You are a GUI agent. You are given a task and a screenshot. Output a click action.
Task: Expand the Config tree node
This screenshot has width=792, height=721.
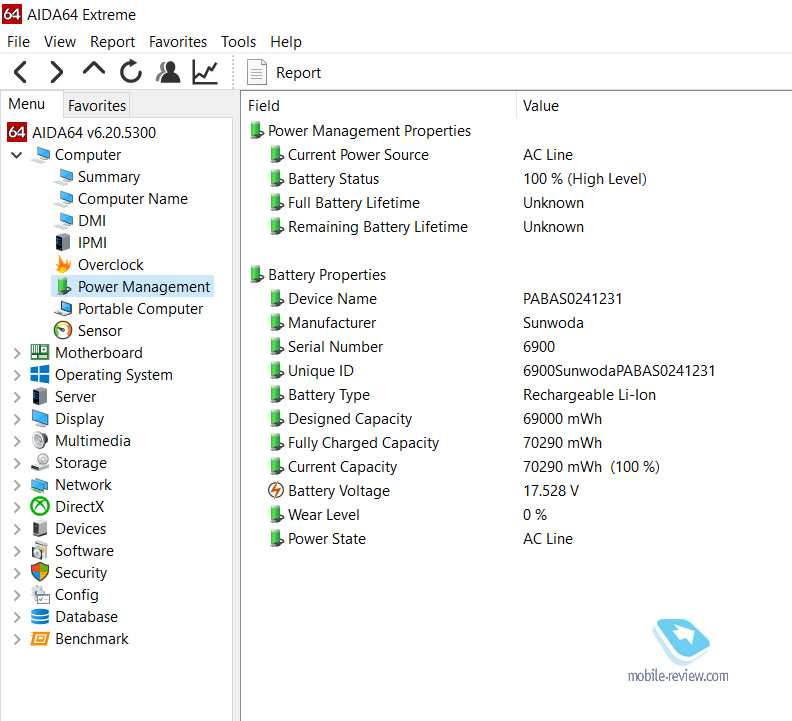[17, 595]
